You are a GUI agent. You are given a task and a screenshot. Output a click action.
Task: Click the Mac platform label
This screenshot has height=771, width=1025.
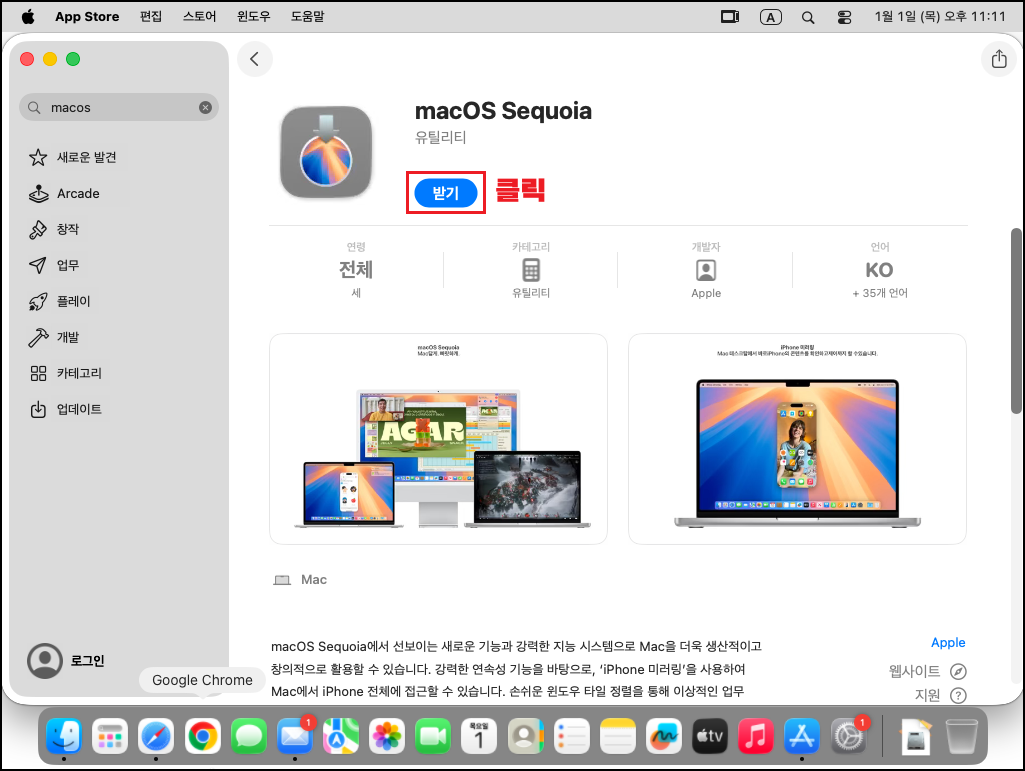coord(314,579)
